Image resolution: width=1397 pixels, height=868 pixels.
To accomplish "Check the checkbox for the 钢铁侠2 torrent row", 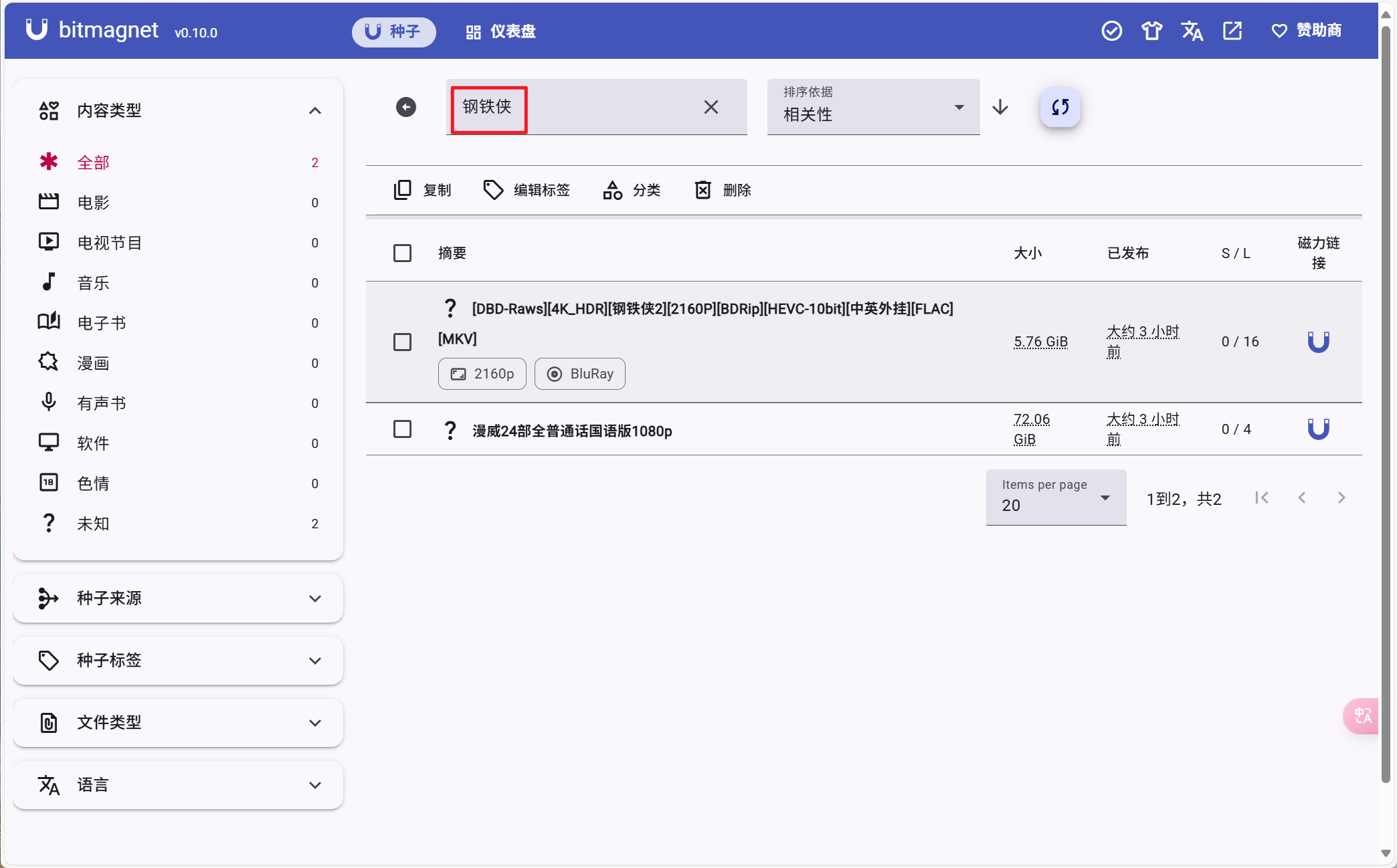I will click(x=402, y=342).
